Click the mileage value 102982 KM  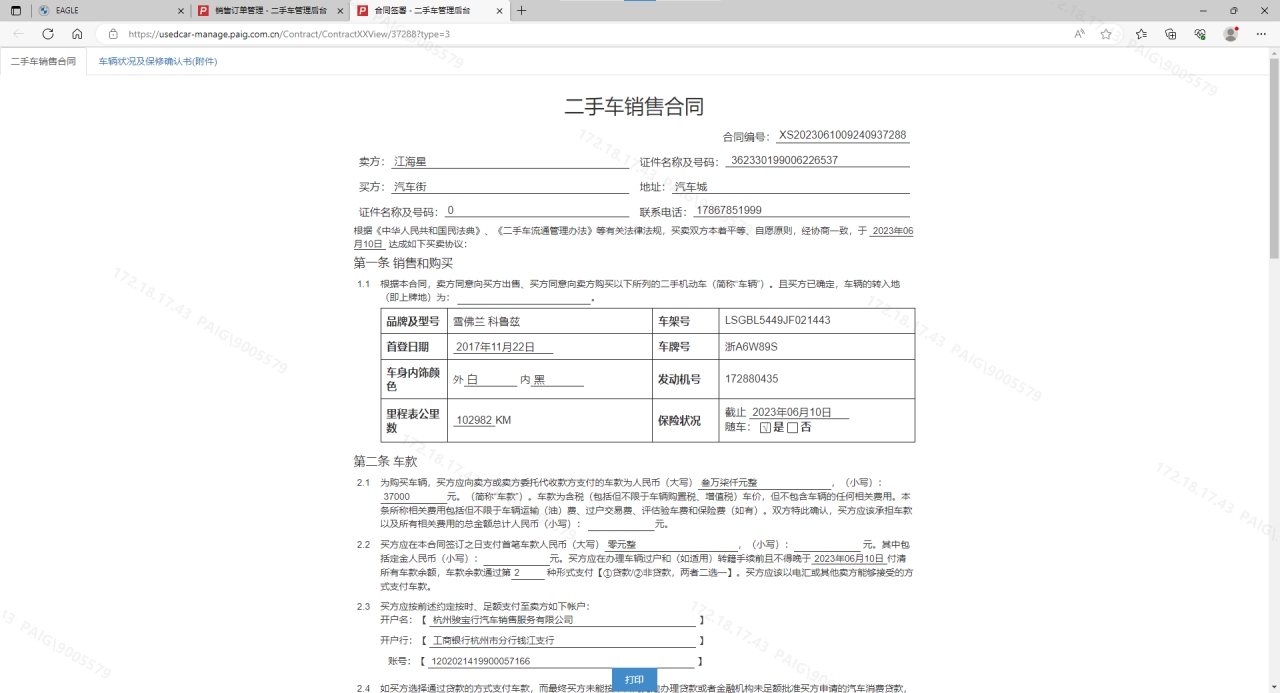(483, 420)
